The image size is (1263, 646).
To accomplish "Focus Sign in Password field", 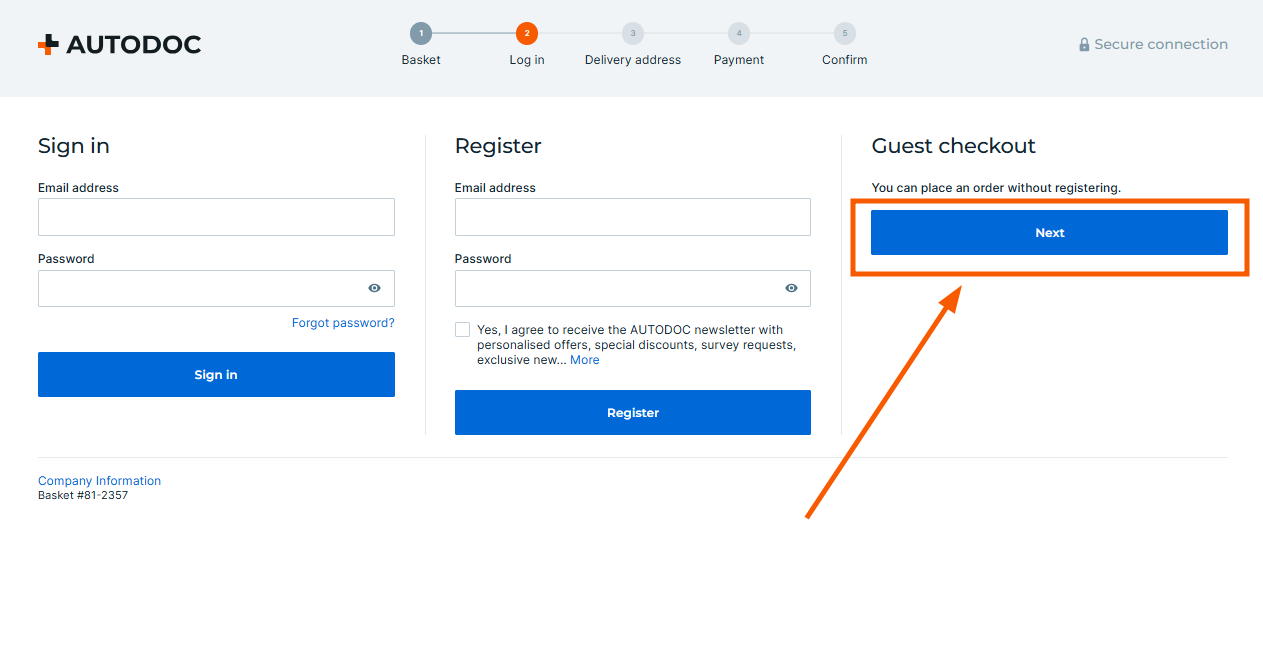I will pos(200,288).
